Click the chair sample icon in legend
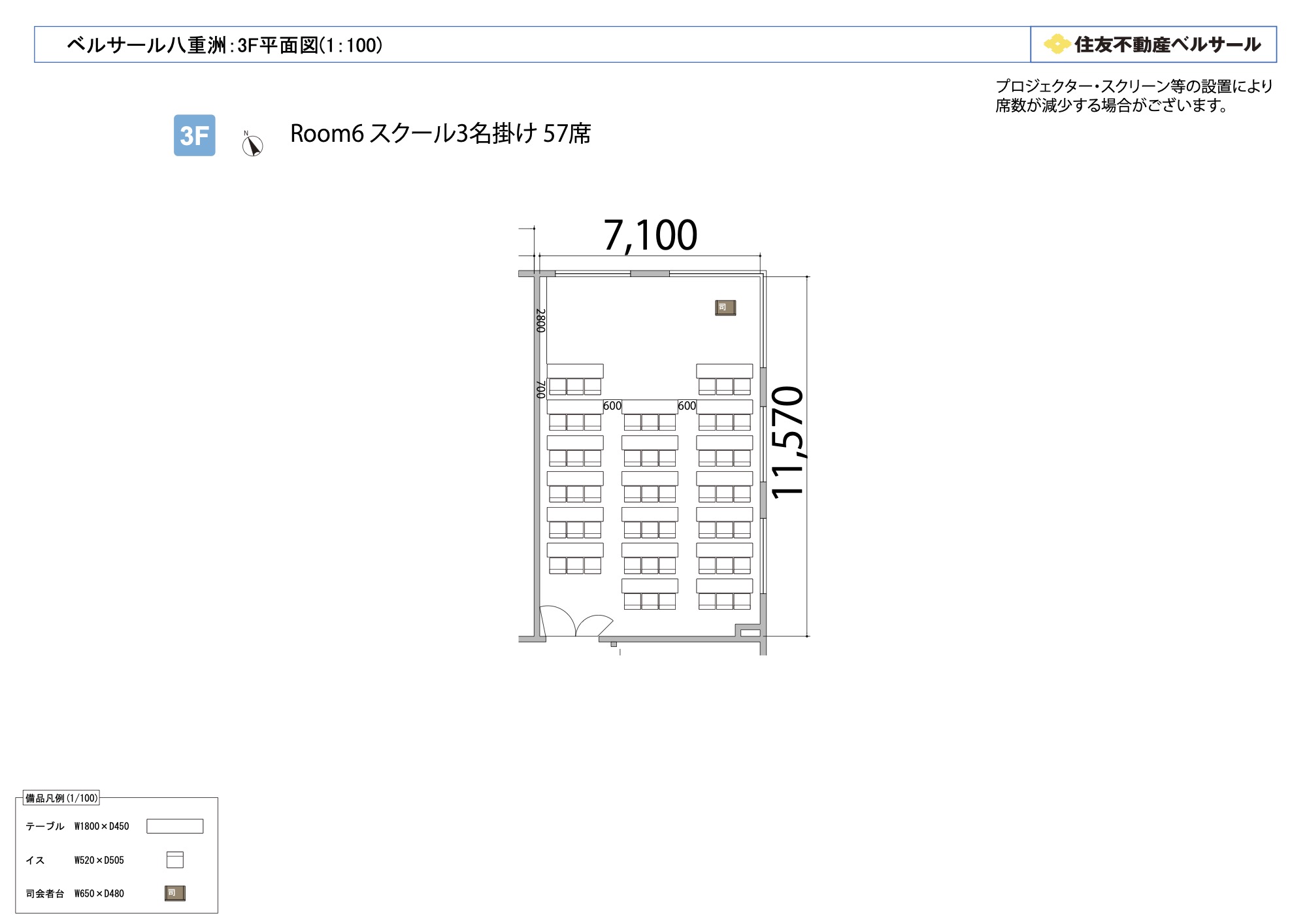This screenshot has height=924, width=1307. click(175, 860)
